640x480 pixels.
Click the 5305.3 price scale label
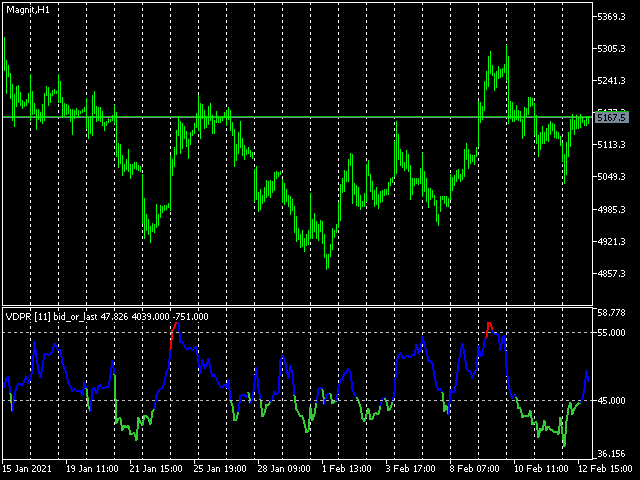[611, 49]
